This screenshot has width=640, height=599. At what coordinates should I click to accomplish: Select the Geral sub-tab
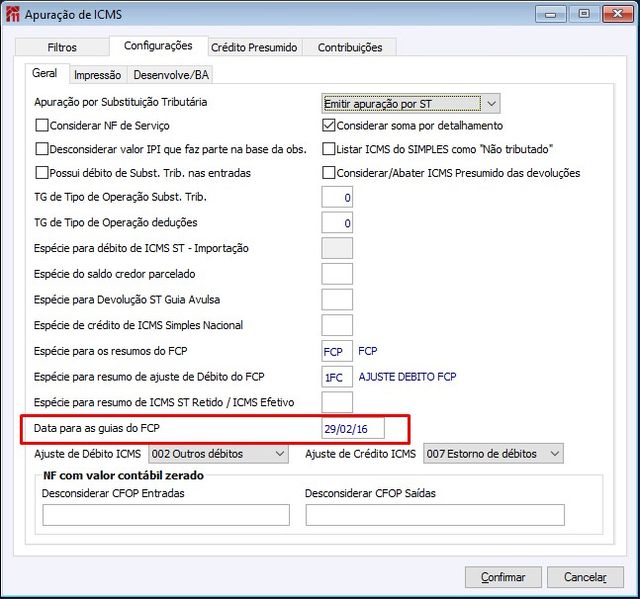click(45, 73)
